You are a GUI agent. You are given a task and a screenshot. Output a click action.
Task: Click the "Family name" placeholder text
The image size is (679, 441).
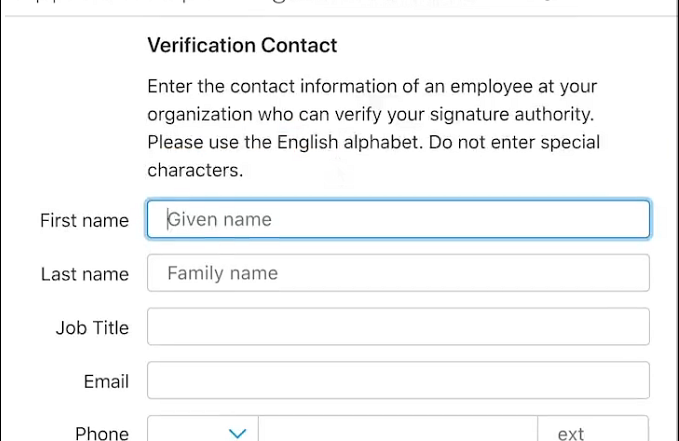(222, 273)
